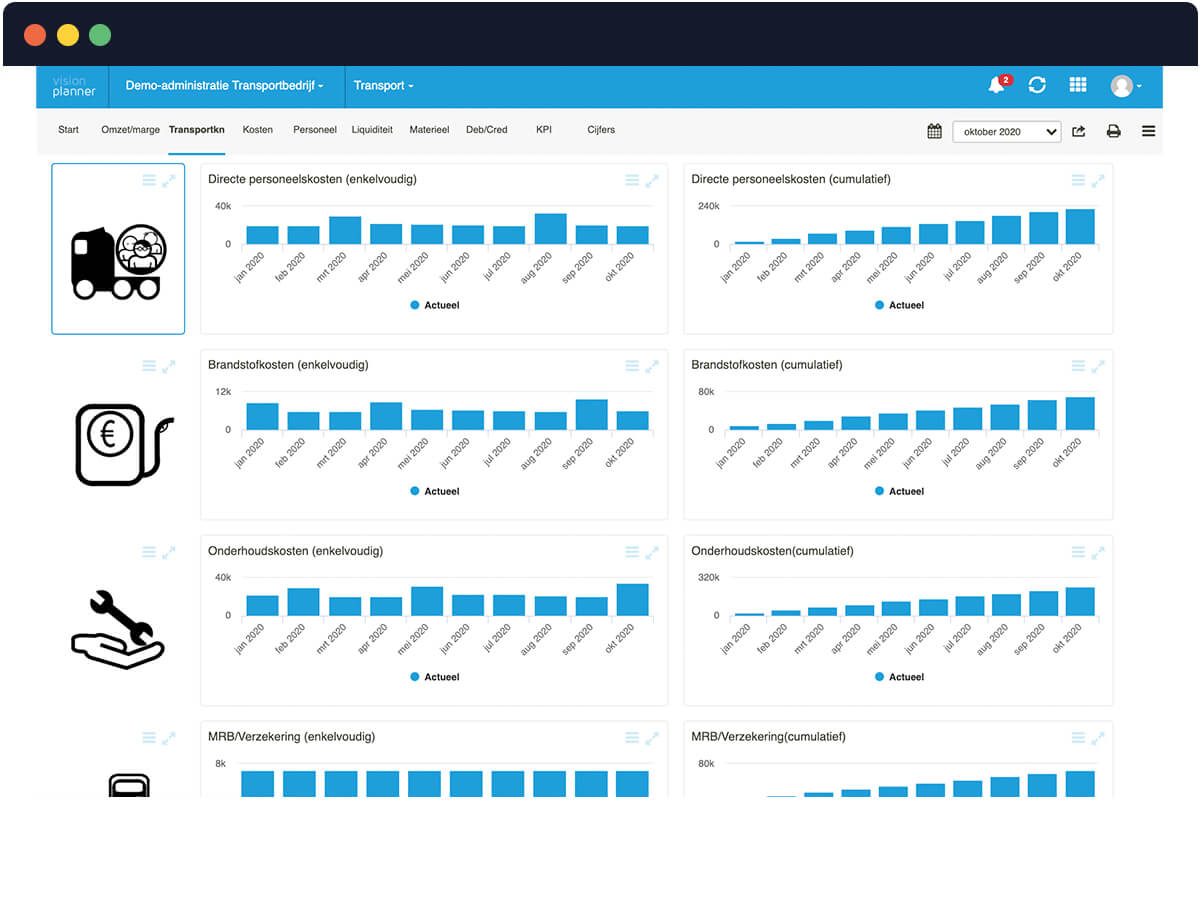The width and height of the screenshot is (1200, 900).
Task: Go to the Start tab
Action: coord(68,130)
